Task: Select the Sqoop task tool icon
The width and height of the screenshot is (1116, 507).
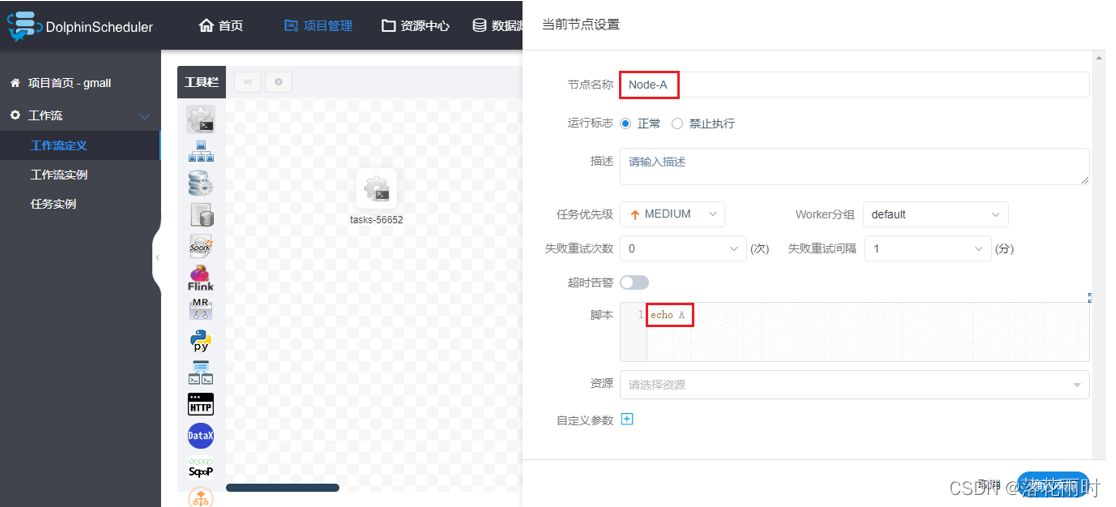Action: pyautogui.click(x=201, y=466)
